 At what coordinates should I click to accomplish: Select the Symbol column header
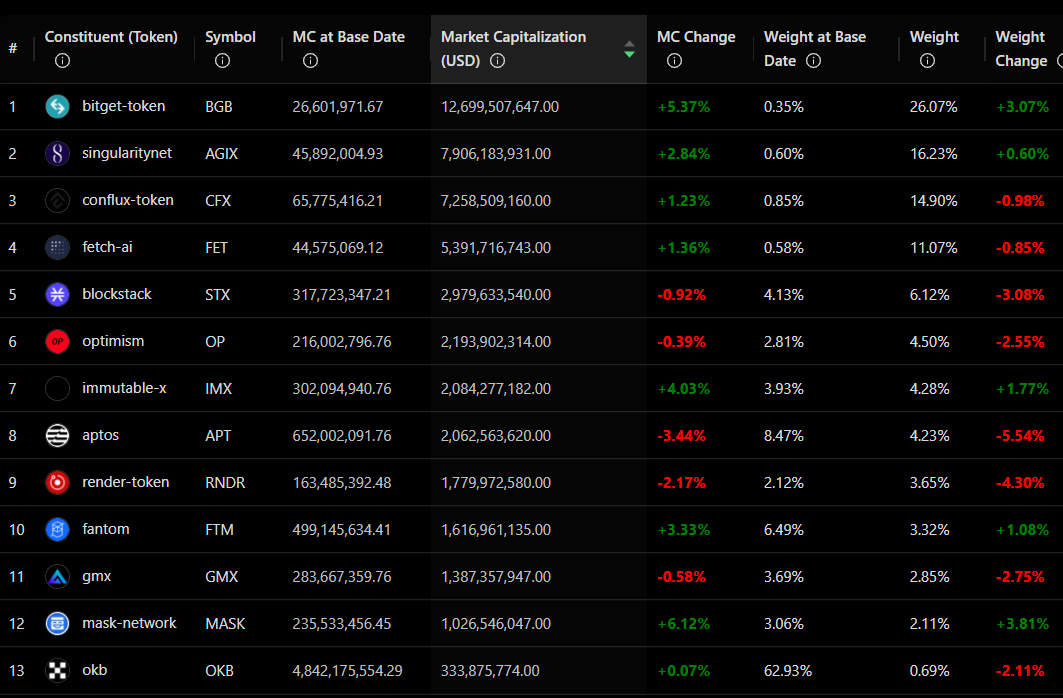[x=230, y=37]
